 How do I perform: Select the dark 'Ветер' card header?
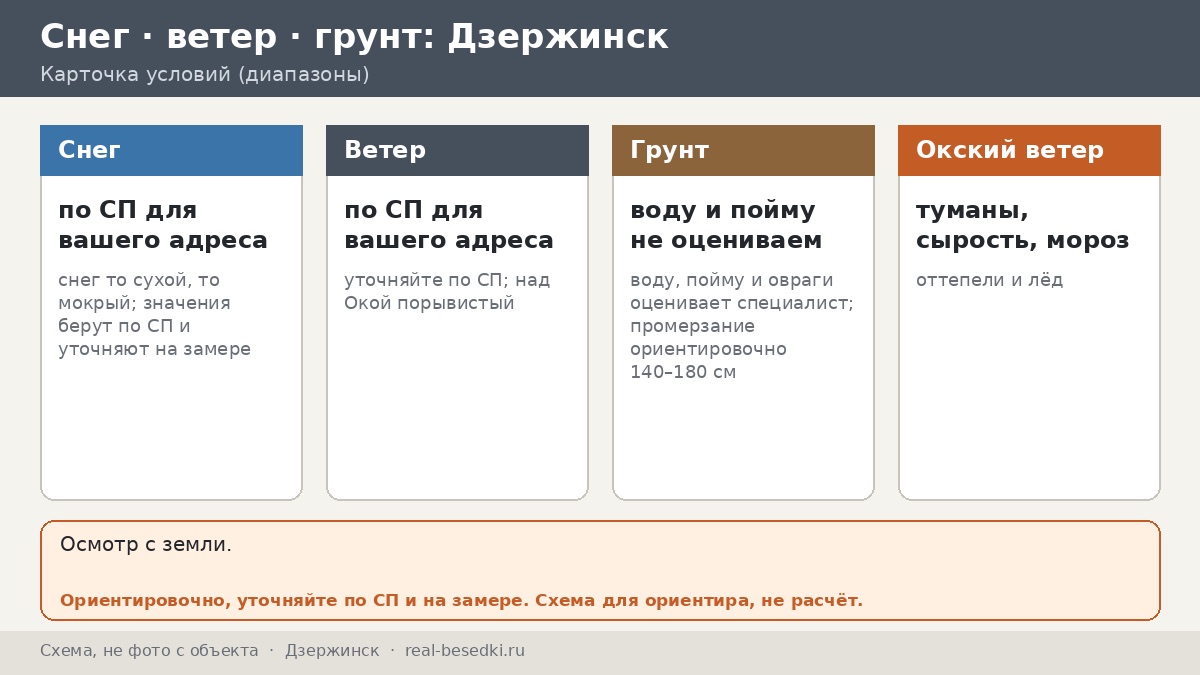(x=457, y=150)
